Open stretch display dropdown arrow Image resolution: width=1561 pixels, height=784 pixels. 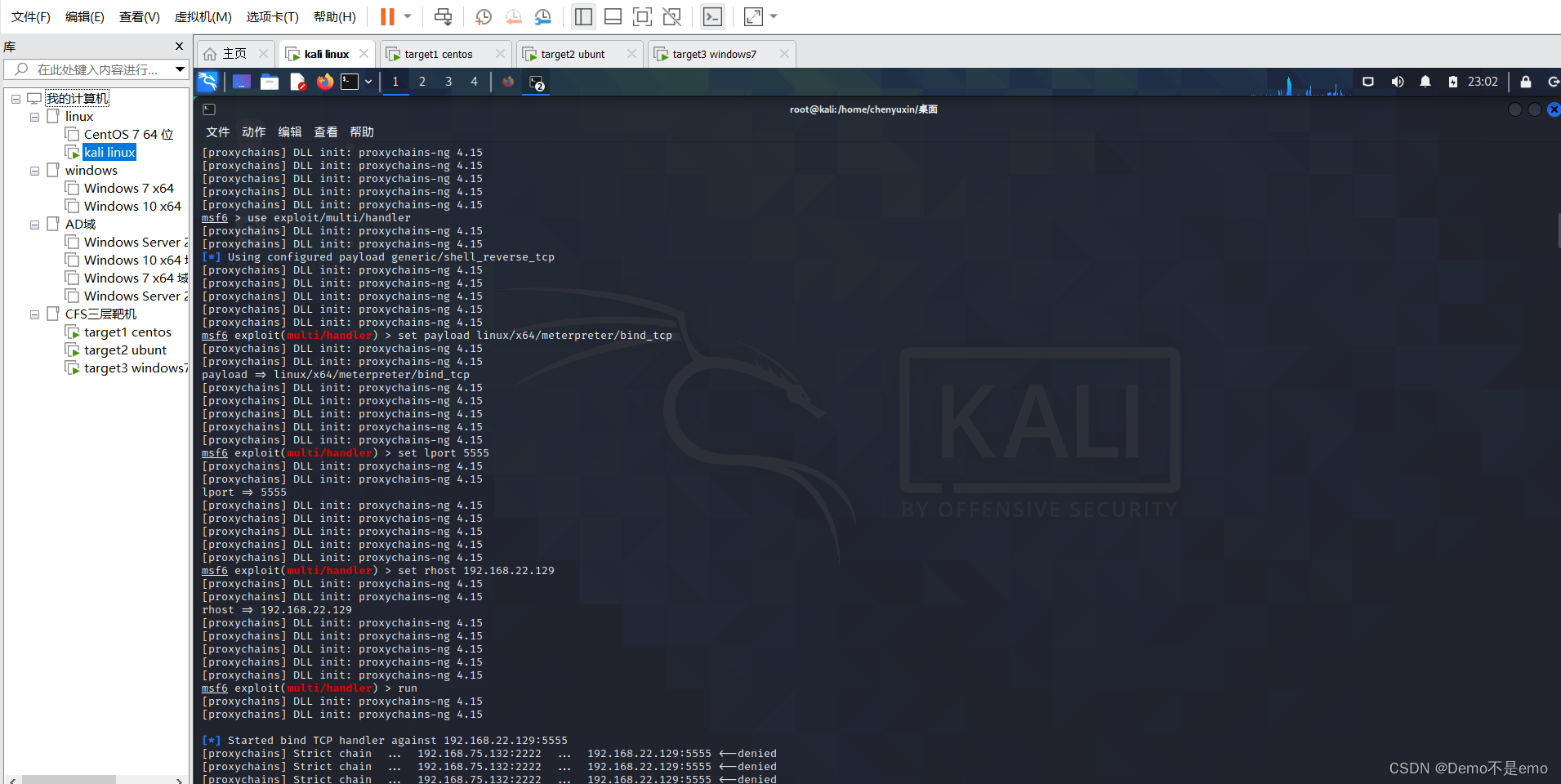pos(774,16)
